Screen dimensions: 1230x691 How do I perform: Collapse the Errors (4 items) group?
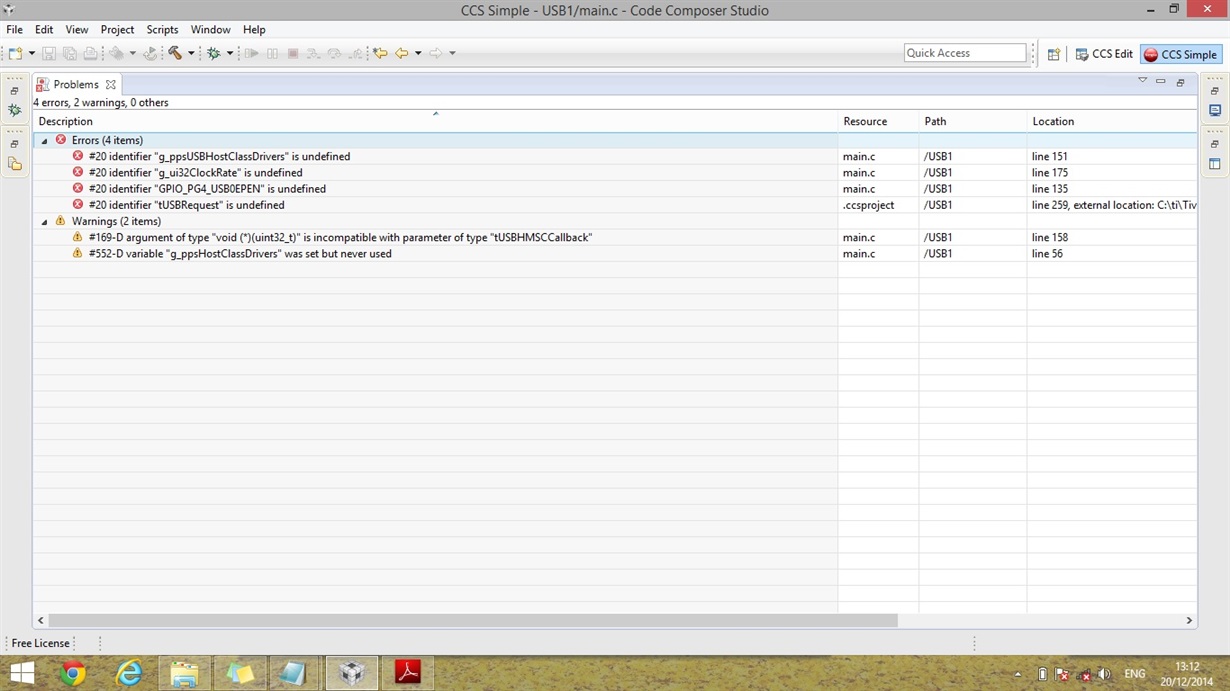(44, 141)
